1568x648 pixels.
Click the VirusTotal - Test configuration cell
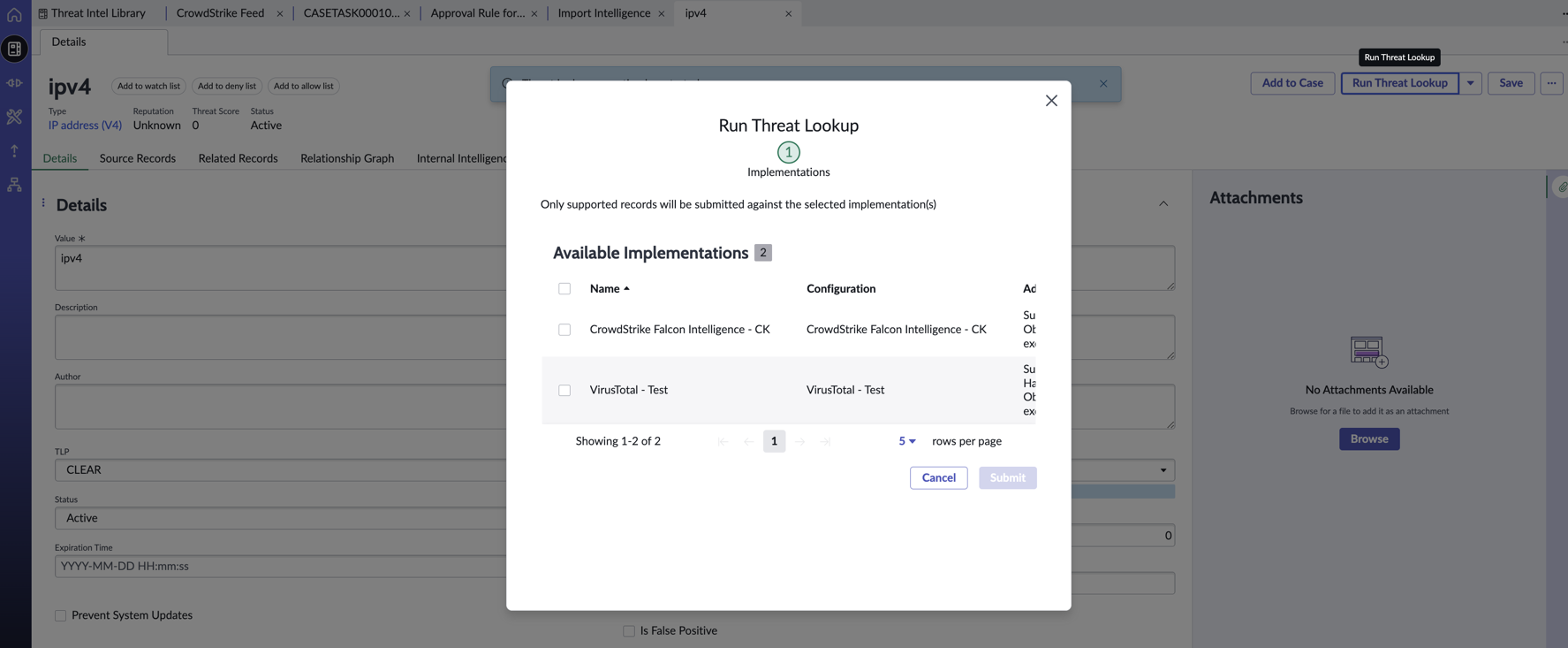[845, 390]
